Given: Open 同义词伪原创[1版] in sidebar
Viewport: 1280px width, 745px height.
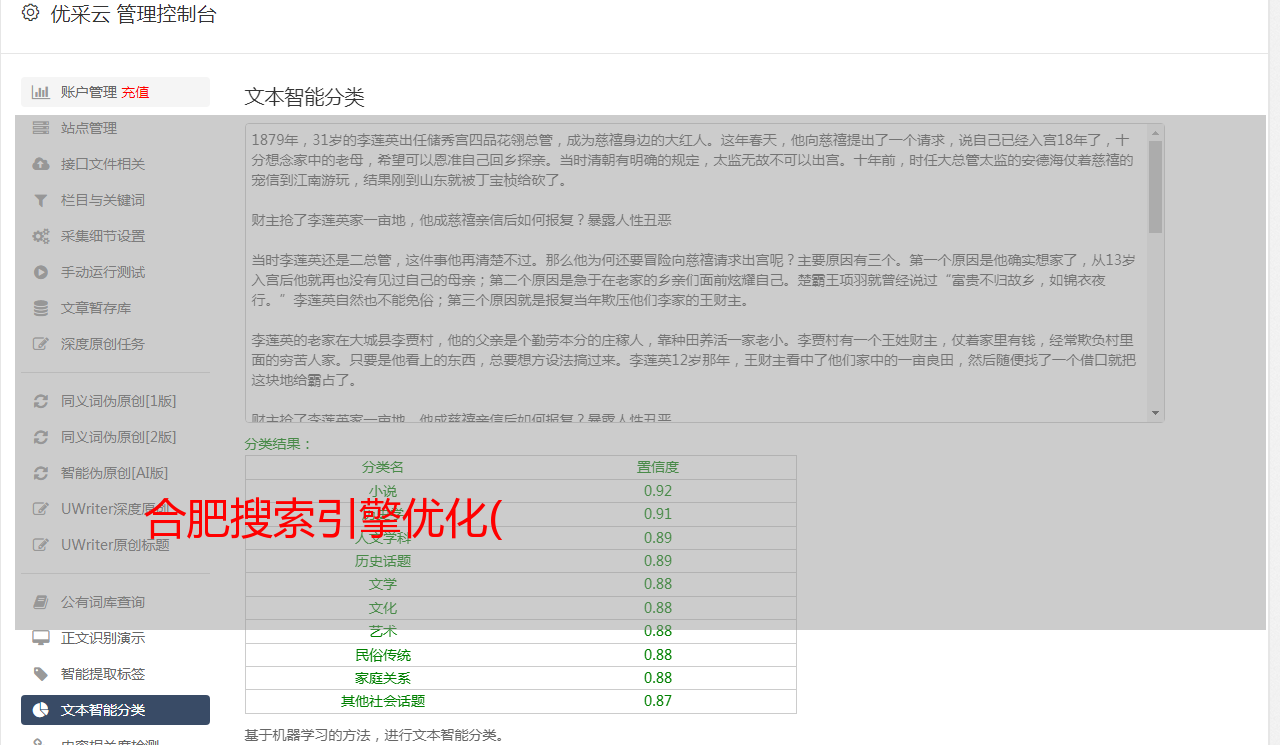Looking at the screenshot, I should tap(118, 401).
